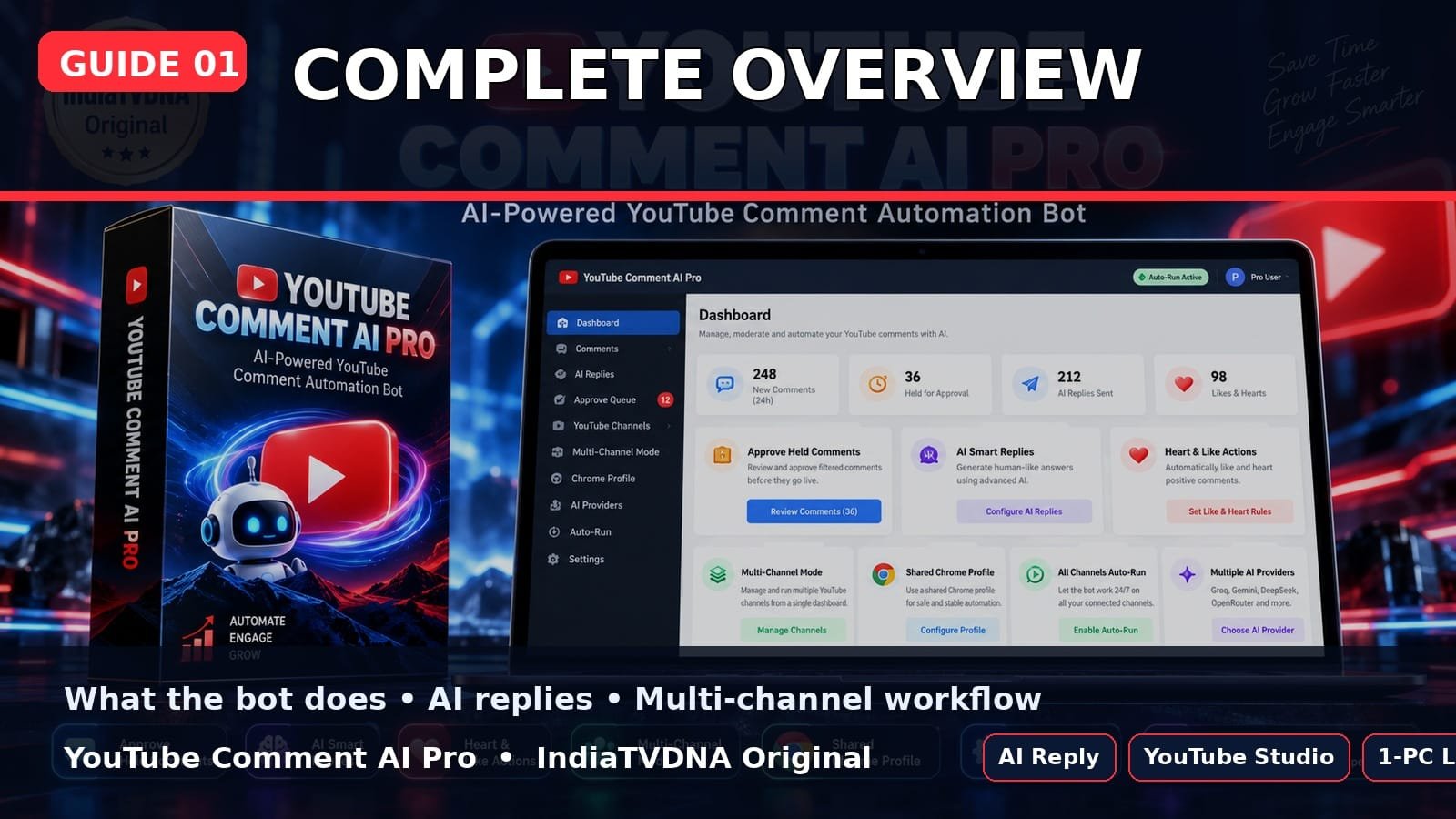Click the Review Comments (36) button
The height and width of the screenshot is (819, 1456).
tap(814, 511)
